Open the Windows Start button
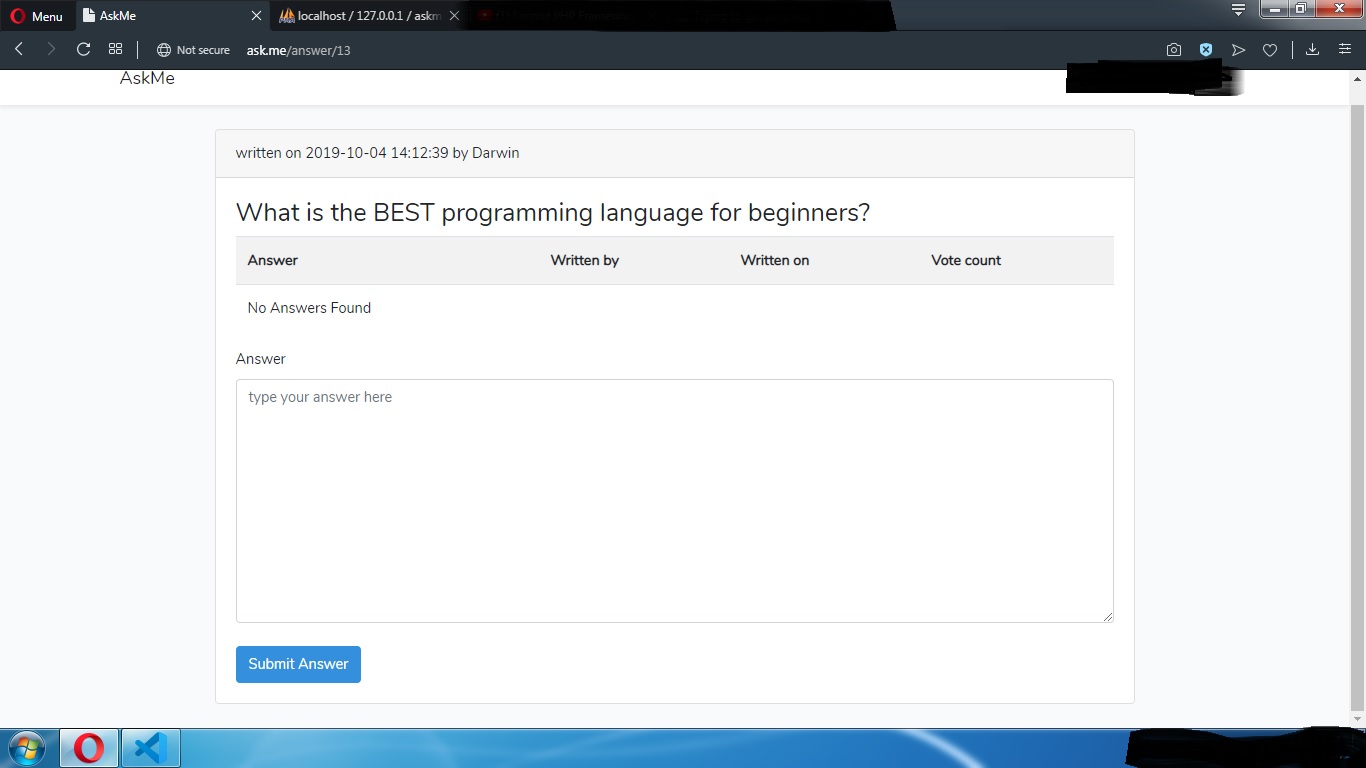This screenshot has width=1366, height=768. (x=28, y=748)
